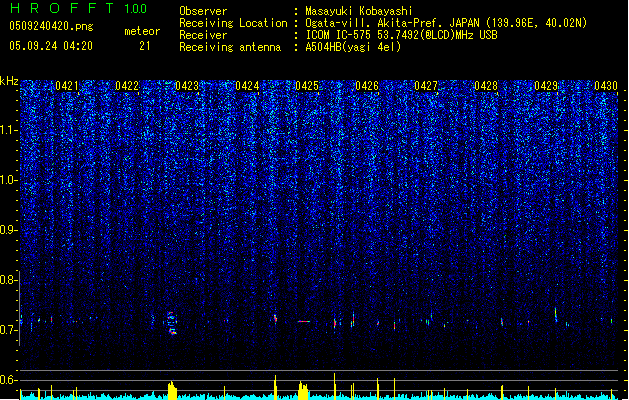
Task: Click the meteor count value 21
Action: 145,46
